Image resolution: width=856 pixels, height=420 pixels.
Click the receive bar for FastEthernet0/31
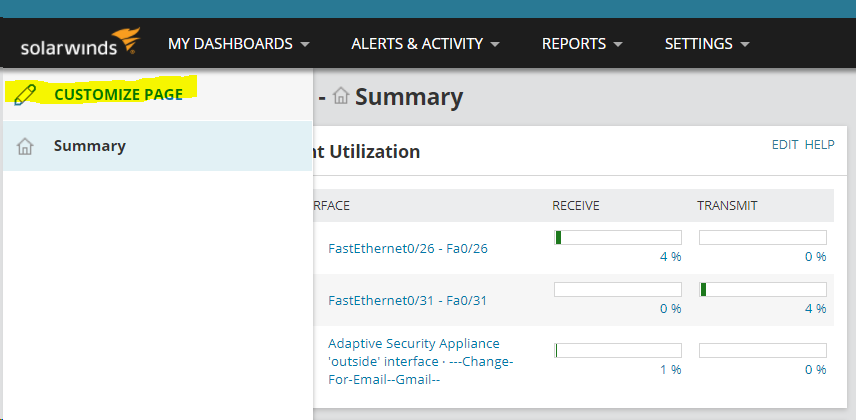click(x=617, y=289)
